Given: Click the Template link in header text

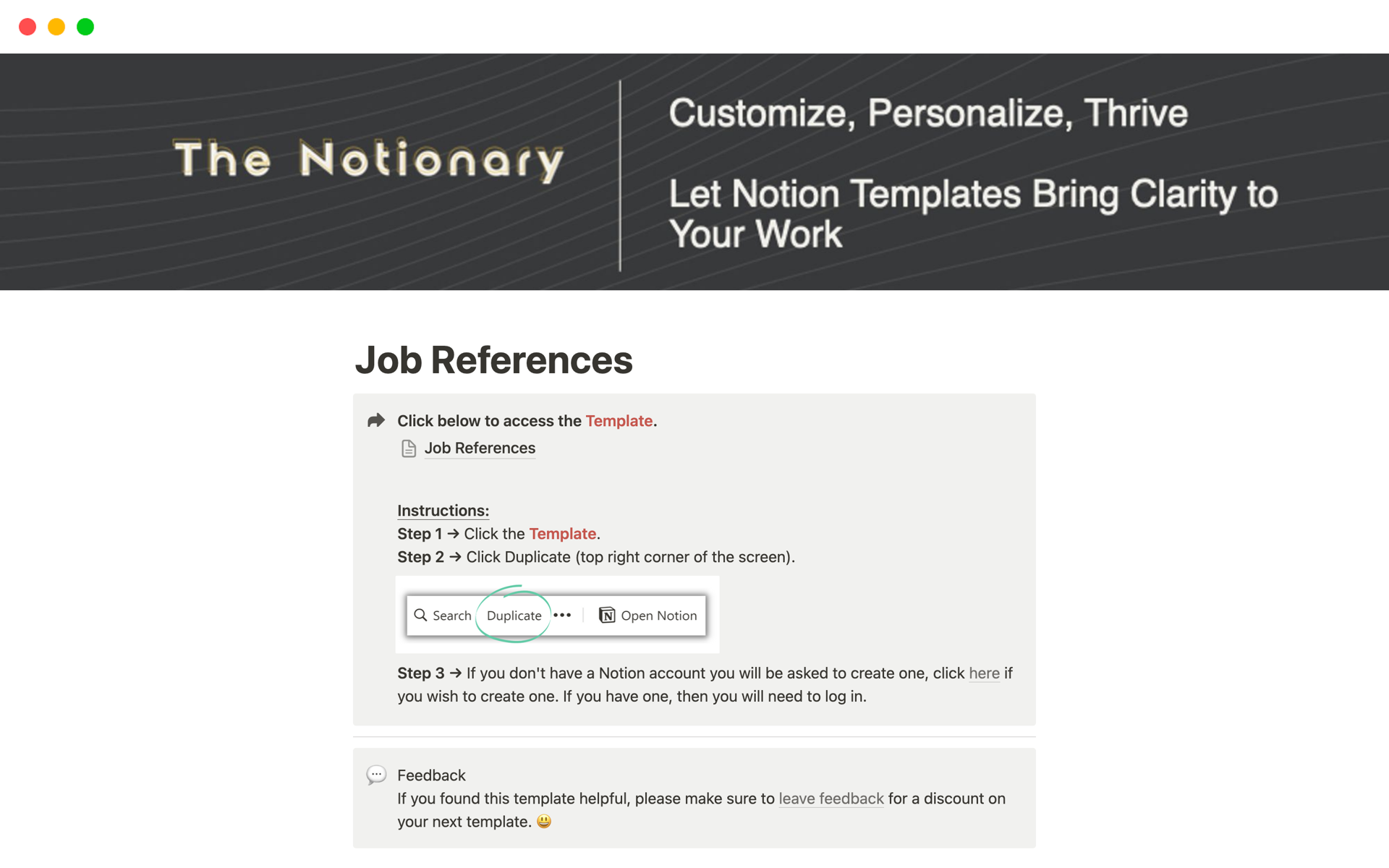Looking at the screenshot, I should pyautogui.click(x=618, y=419).
